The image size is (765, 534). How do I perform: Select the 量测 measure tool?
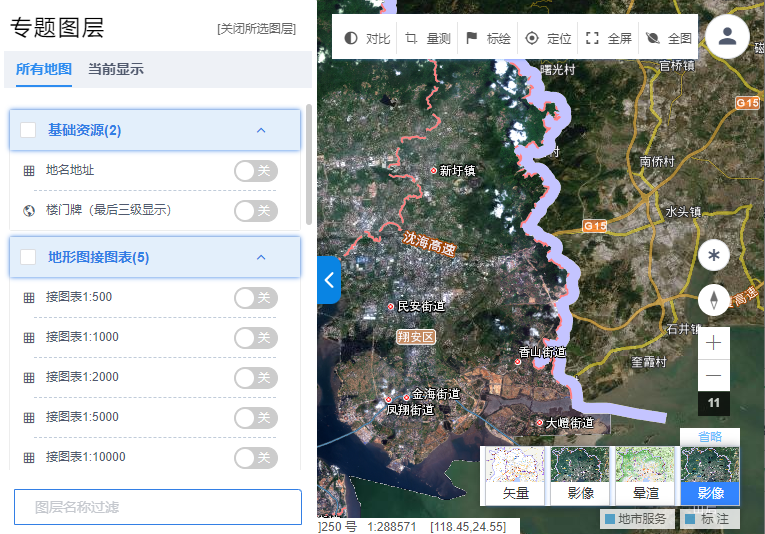coord(412,39)
